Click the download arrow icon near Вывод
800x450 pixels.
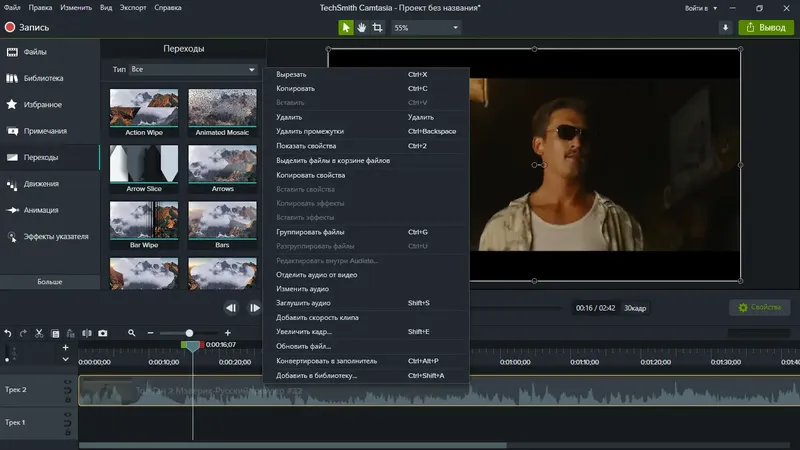pyautogui.click(x=725, y=27)
